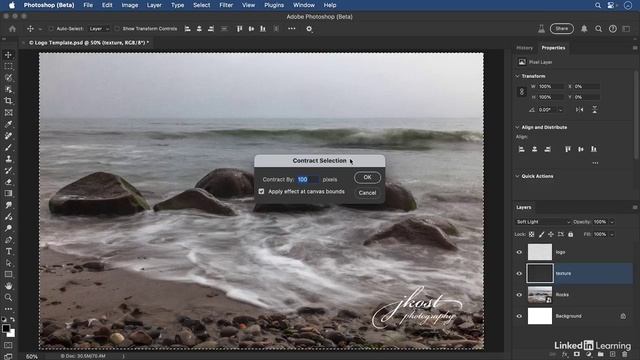Image resolution: width=640 pixels, height=360 pixels.
Task: Click the Contract By pixels field
Action: (308, 180)
